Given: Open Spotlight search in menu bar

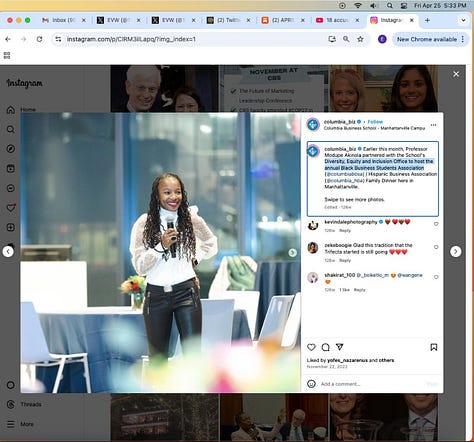Looking at the screenshot, I should click(x=389, y=6).
